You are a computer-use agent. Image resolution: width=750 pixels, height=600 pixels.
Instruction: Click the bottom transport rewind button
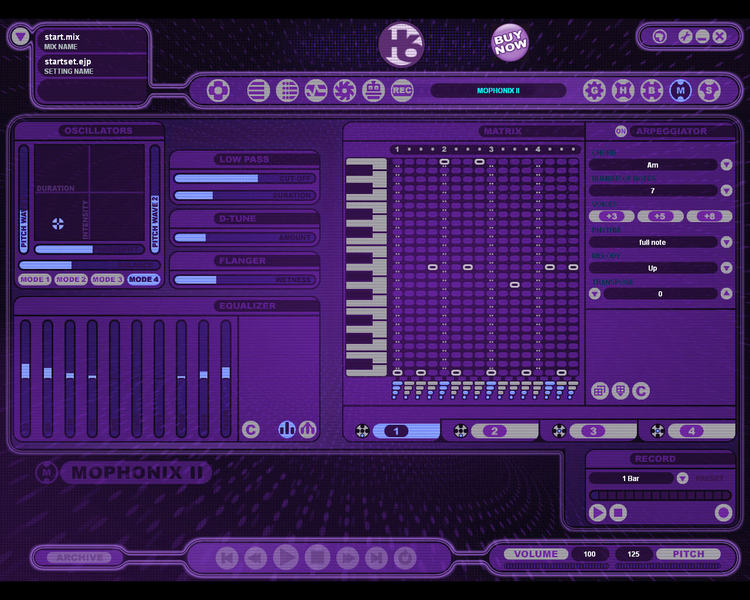[256, 557]
